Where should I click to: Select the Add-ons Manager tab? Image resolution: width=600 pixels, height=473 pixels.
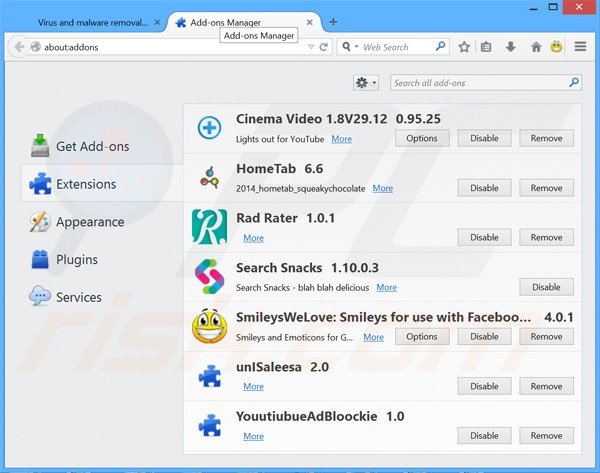[x=245, y=23]
